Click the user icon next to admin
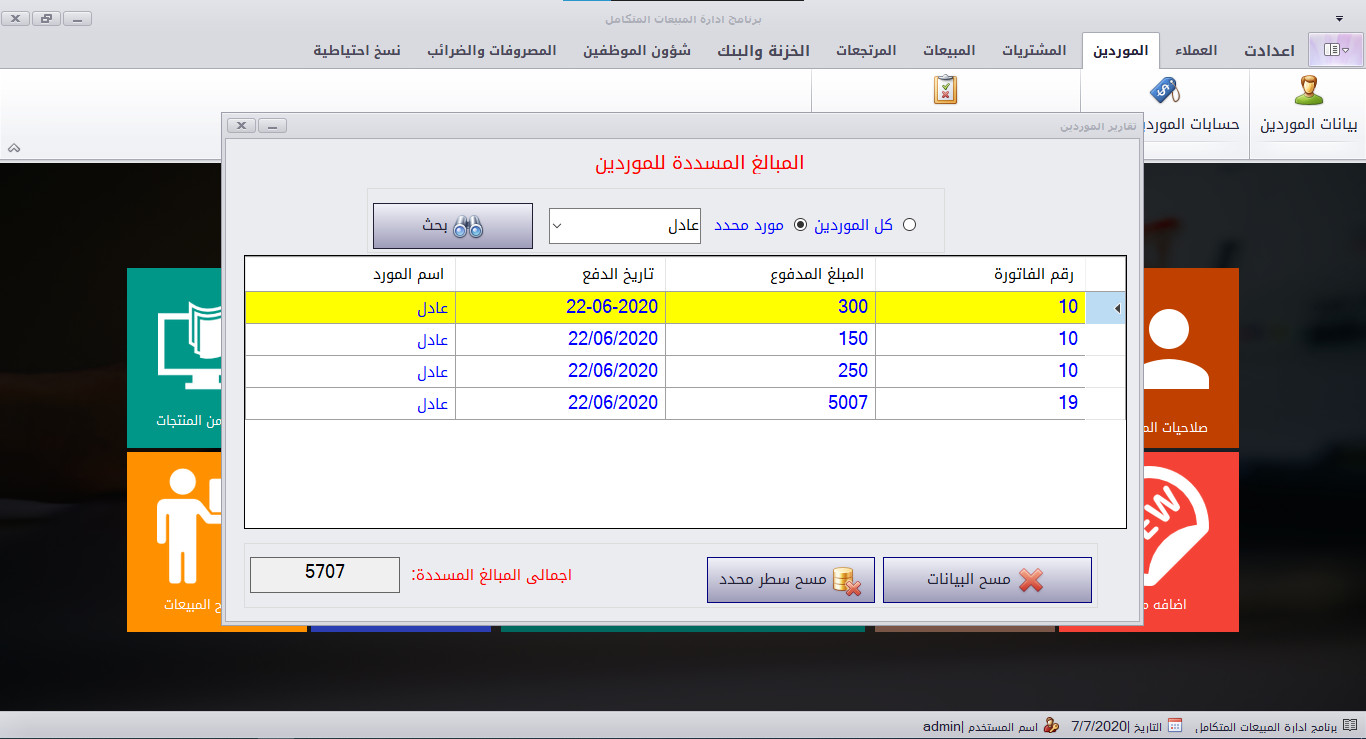The height and width of the screenshot is (739, 1366). [x=1049, y=725]
